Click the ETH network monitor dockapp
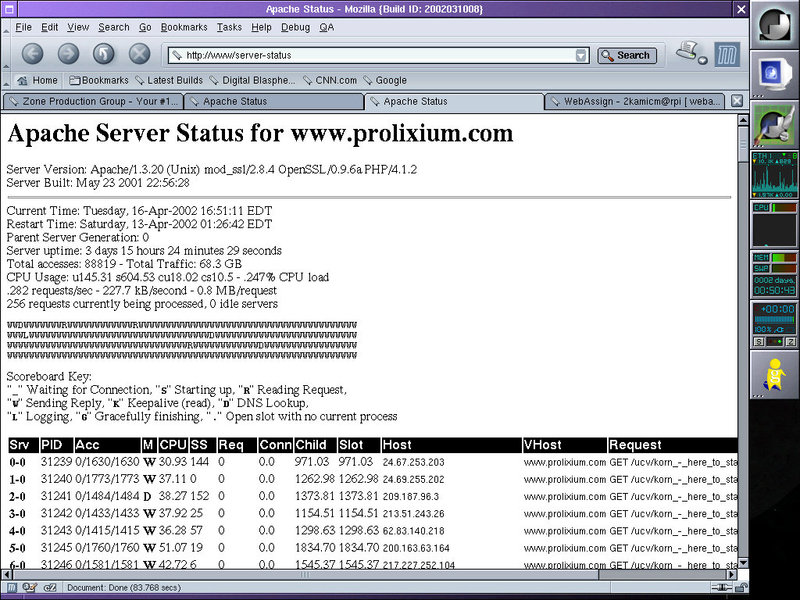800x600 pixels. 774,174
